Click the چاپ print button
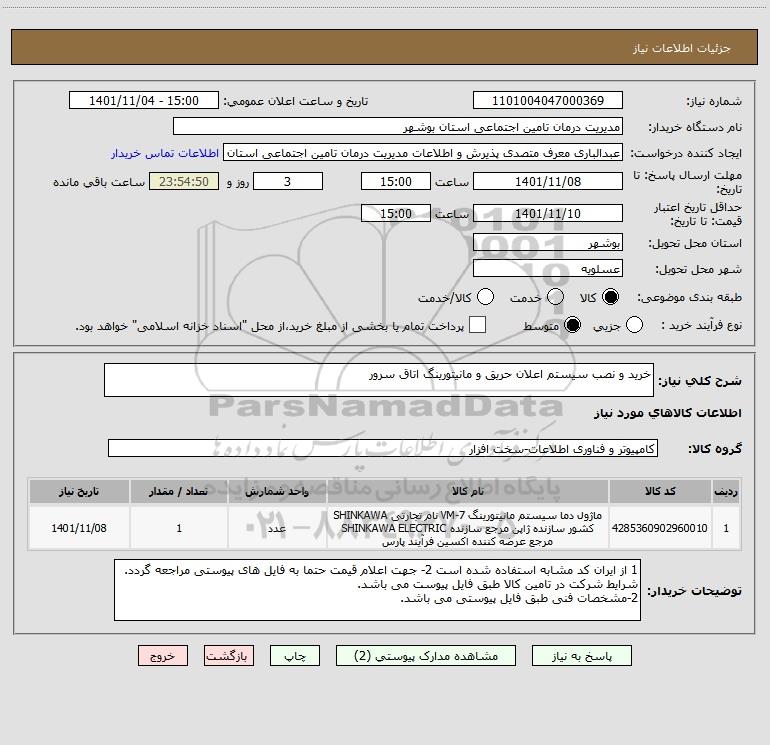Viewport: 770px width, 745px height. pyautogui.click(x=295, y=656)
